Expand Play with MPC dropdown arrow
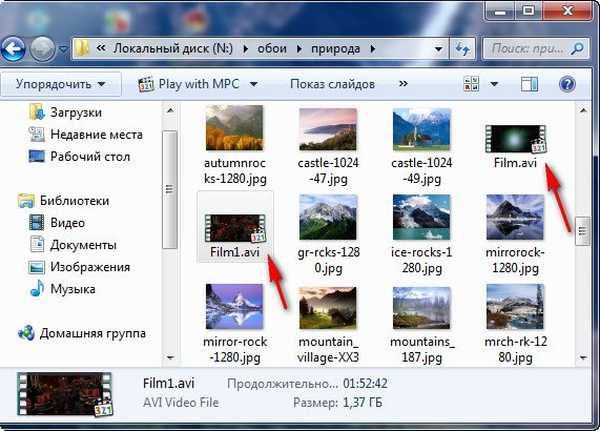This screenshot has width=600, height=431. pos(253,84)
